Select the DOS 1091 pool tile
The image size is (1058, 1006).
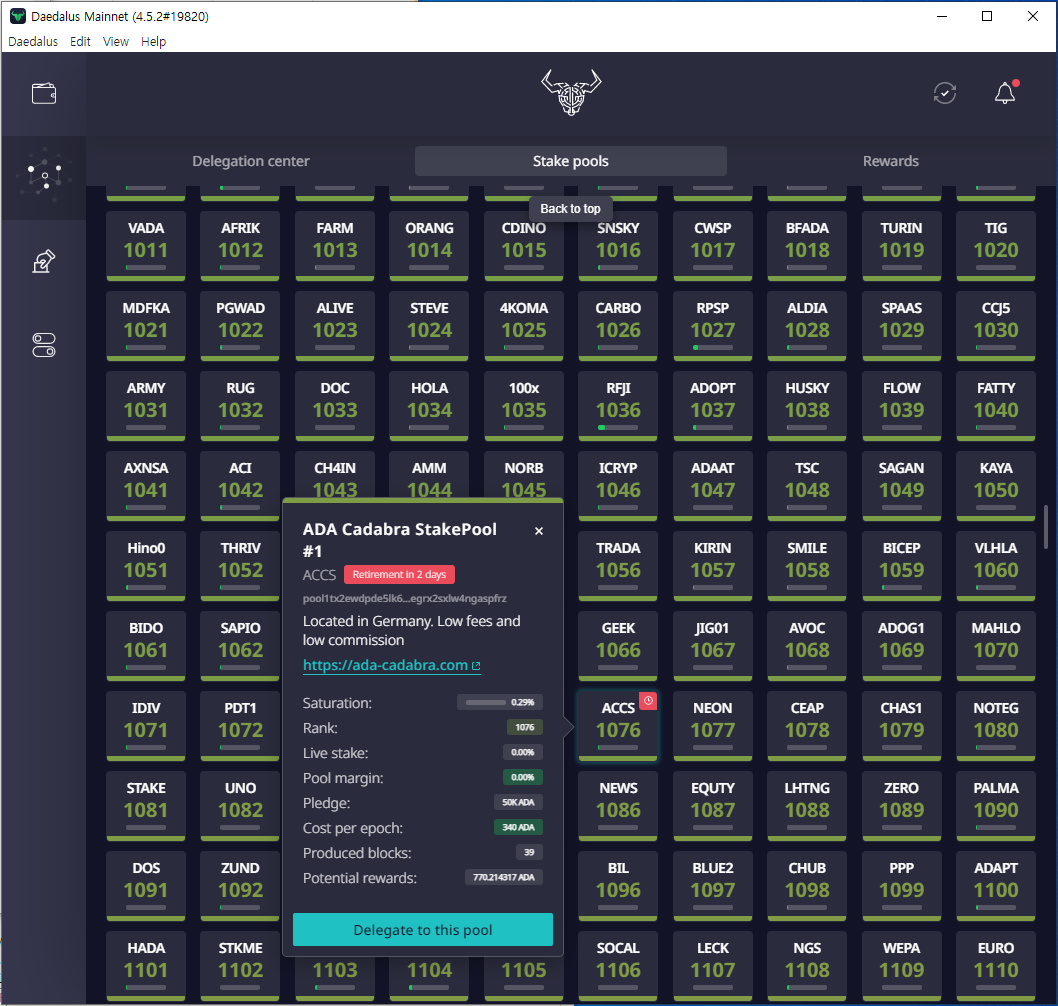pos(146,886)
